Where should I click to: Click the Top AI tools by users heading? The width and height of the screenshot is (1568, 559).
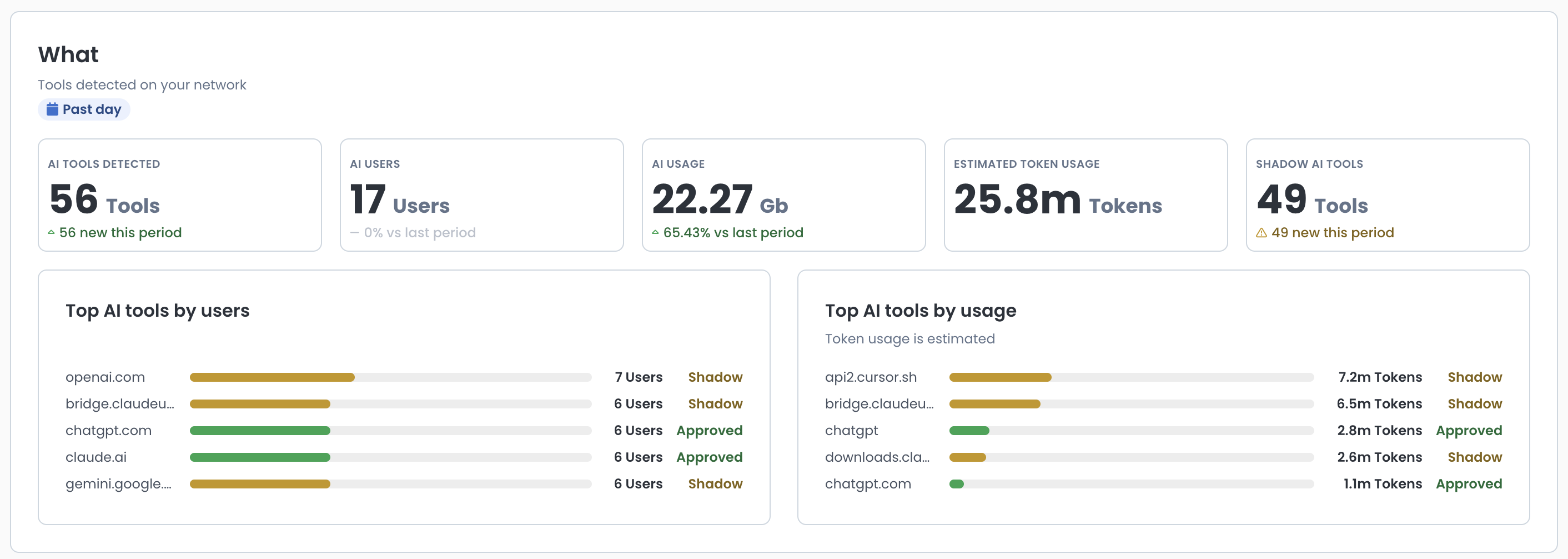click(158, 311)
